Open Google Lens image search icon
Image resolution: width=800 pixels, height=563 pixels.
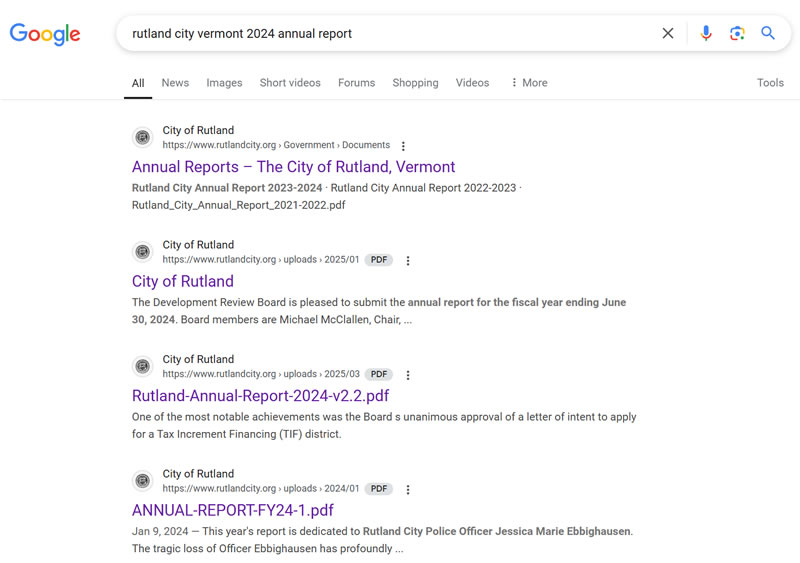(x=737, y=34)
